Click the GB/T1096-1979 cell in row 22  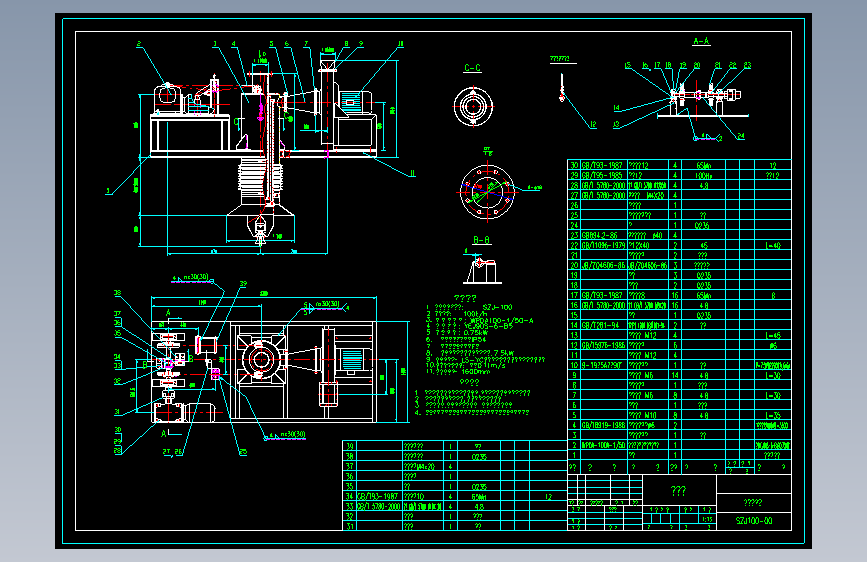(x=603, y=245)
